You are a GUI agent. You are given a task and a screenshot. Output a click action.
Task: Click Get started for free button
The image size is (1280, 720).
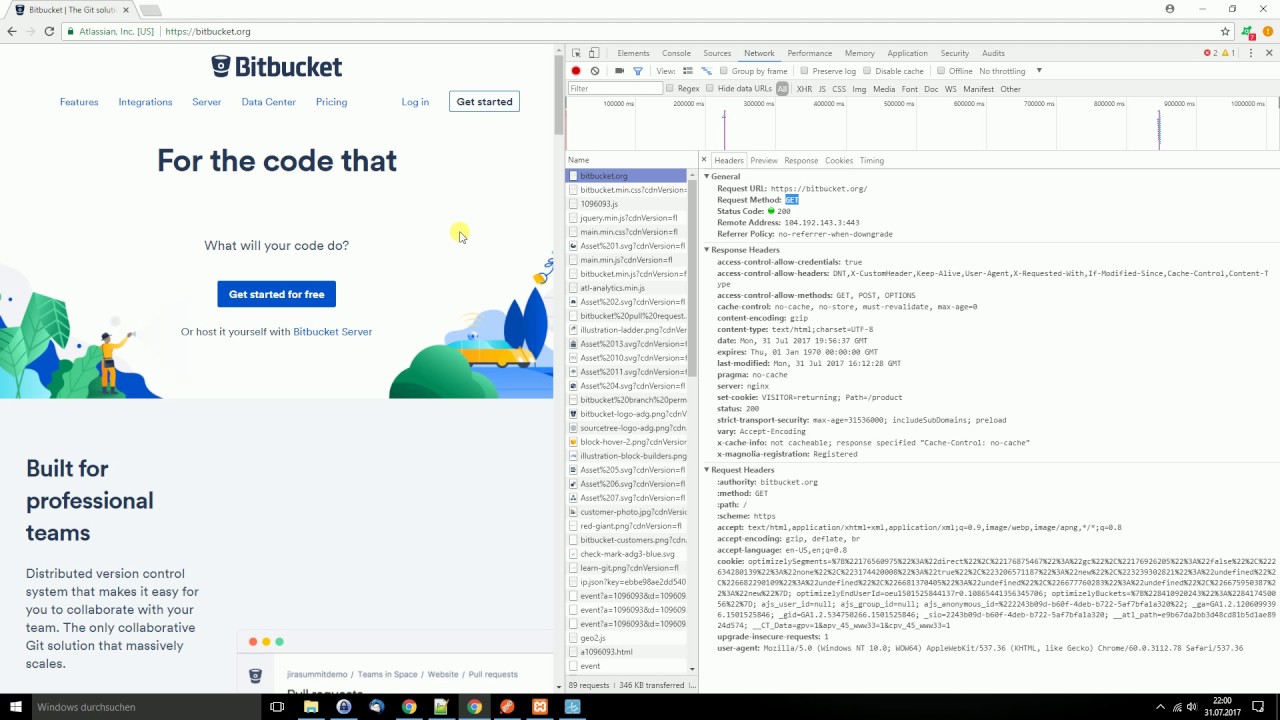coord(277,294)
